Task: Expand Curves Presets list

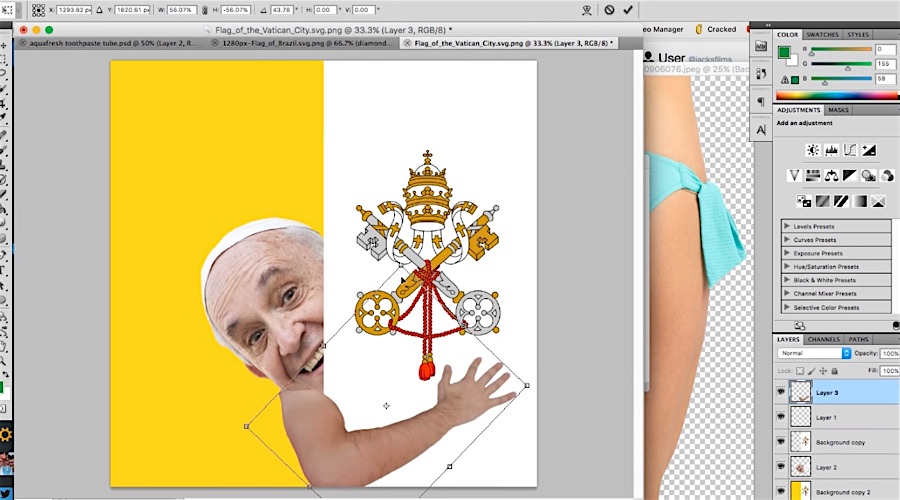Action: coord(787,239)
